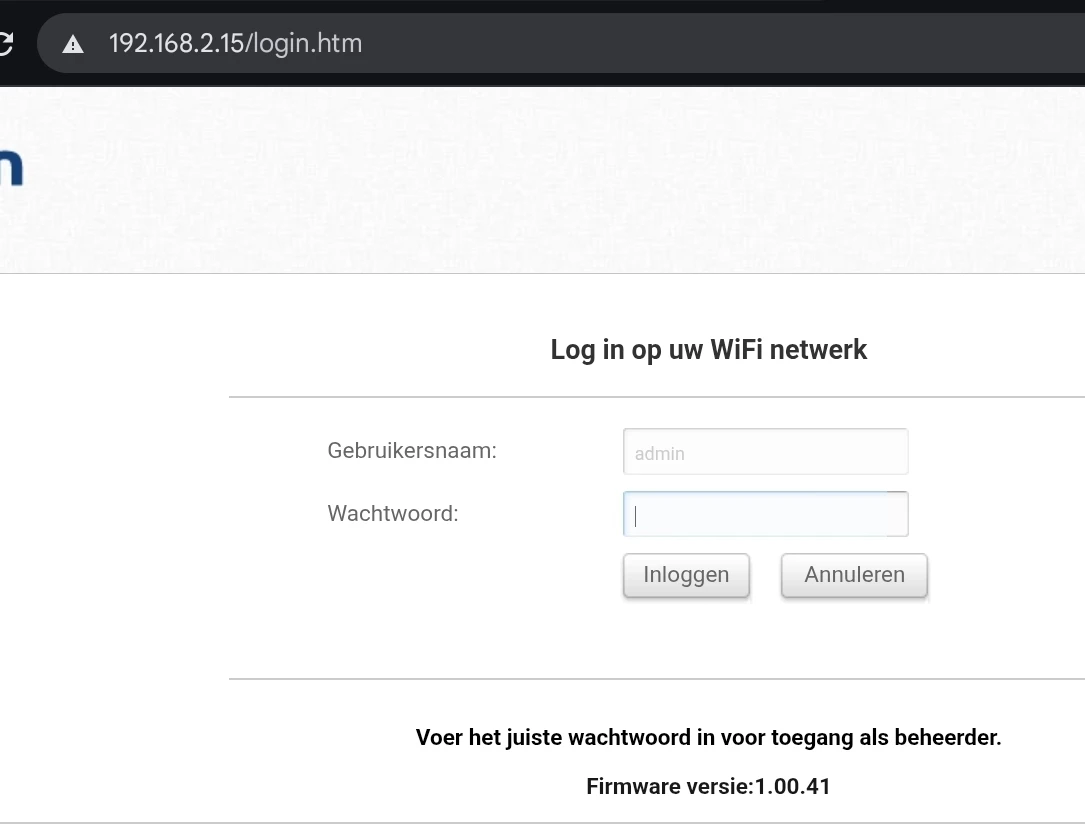Focus the Gebruikersnaam admin field
The image size is (1085, 826).
(x=765, y=452)
